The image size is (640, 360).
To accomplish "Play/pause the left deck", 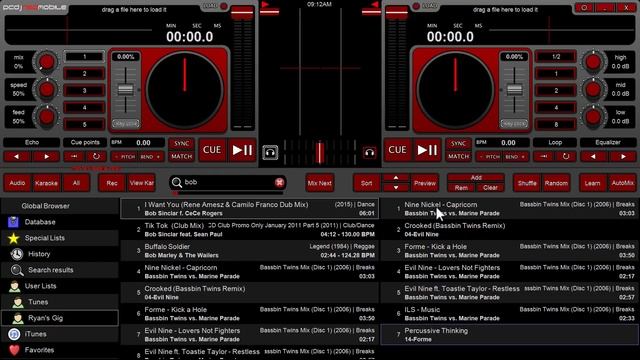I will pyautogui.click(x=242, y=150).
